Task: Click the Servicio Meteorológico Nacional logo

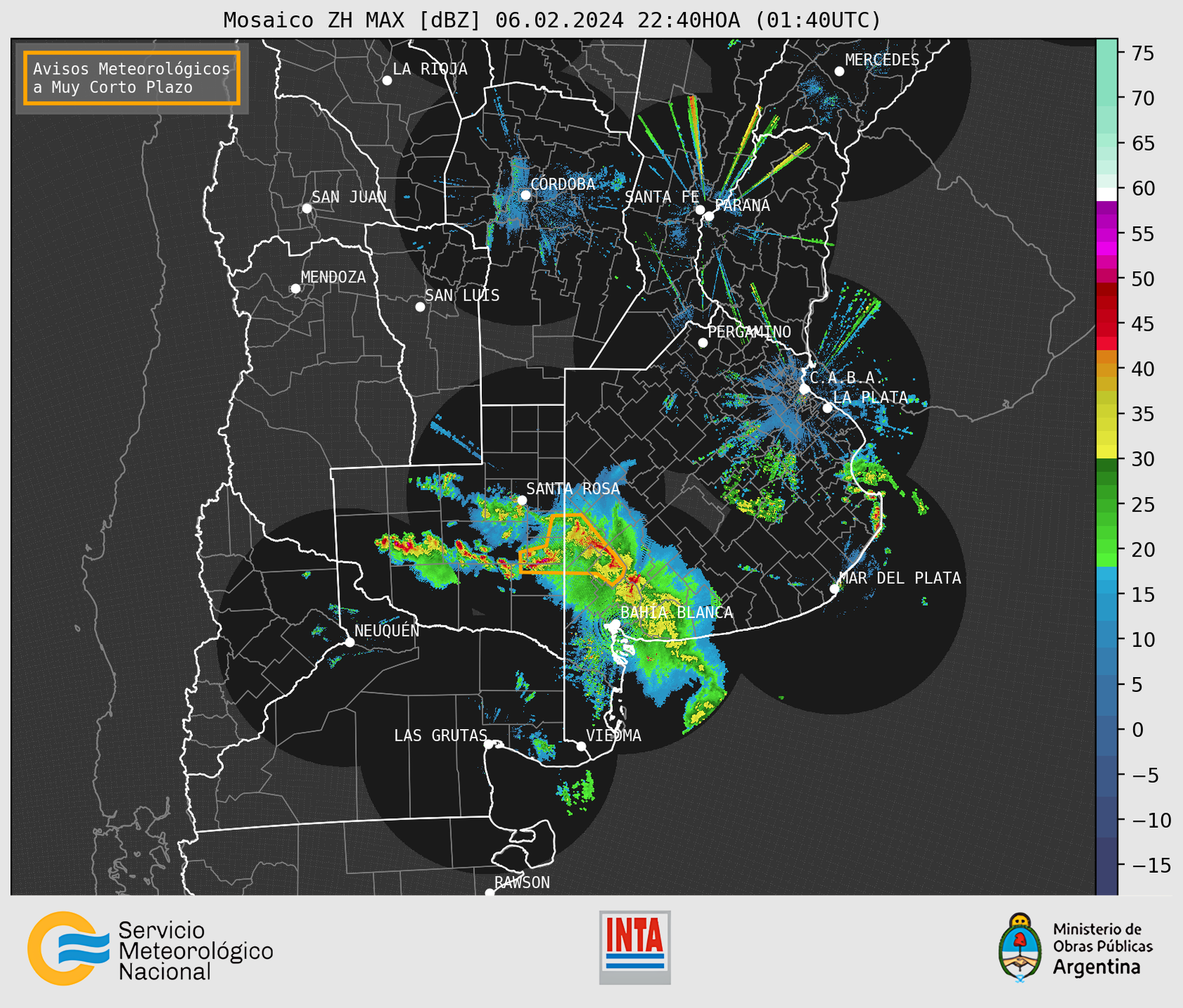Action: (151, 949)
